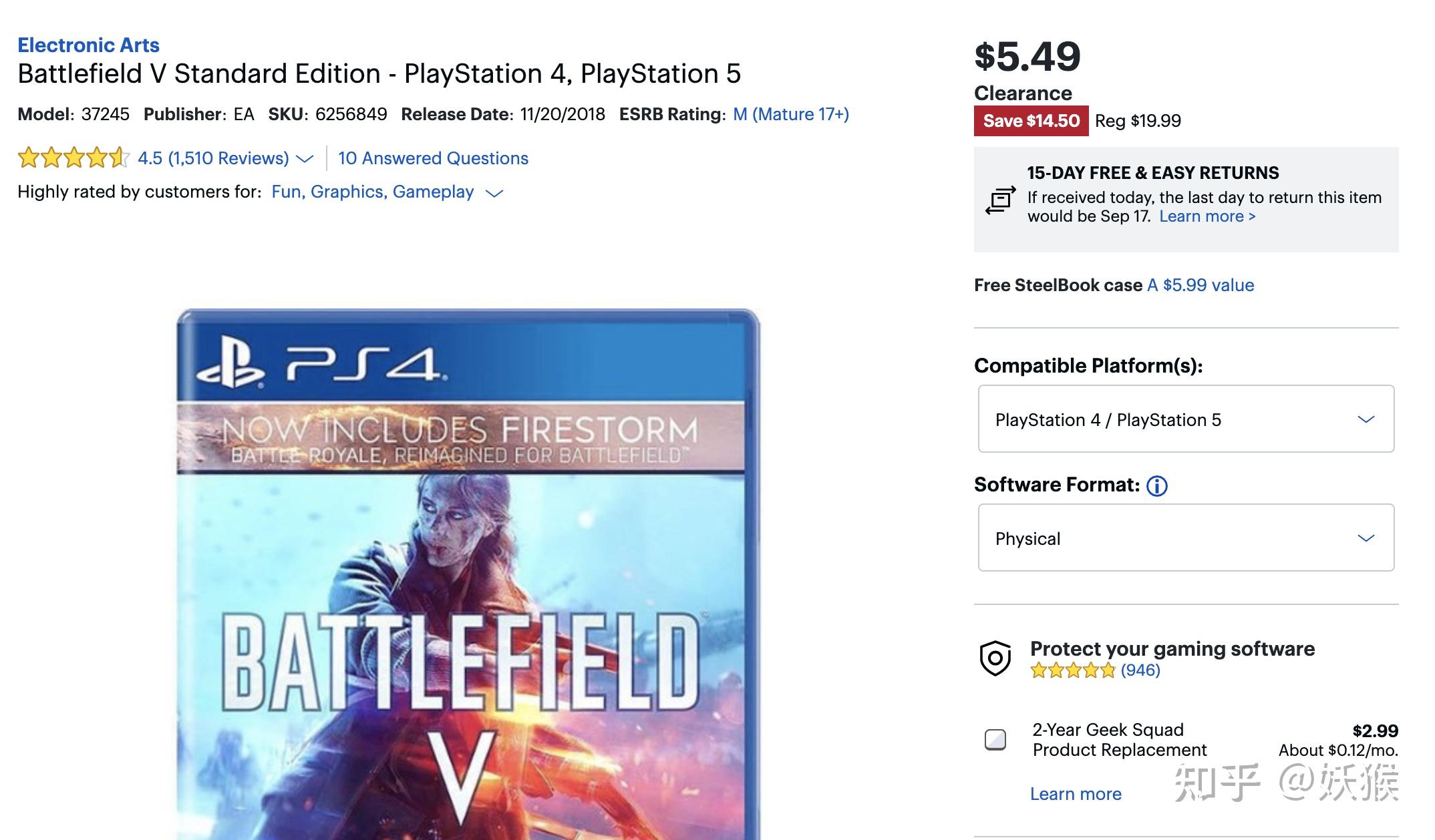Open the Compatible Platform(s) dropdown
Screen dimensions: 1435x840
click(x=1186, y=419)
